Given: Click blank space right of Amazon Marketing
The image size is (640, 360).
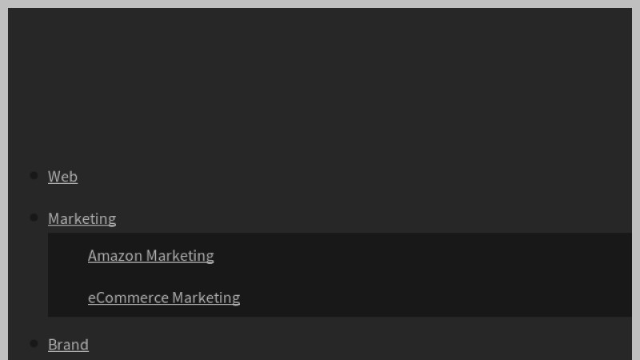Looking at the screenshot, I should pos(423,256).
